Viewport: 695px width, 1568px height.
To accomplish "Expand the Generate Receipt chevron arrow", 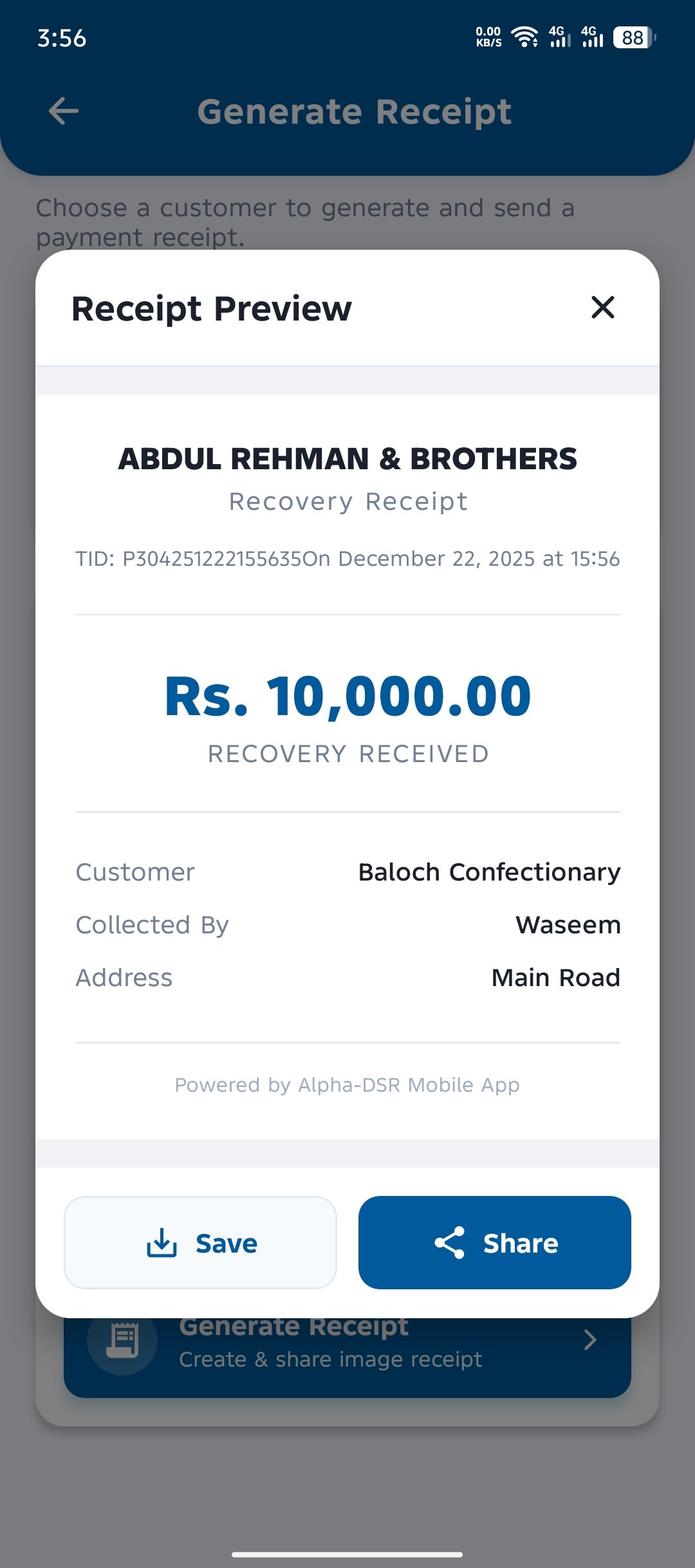I will click(589, 1340).
